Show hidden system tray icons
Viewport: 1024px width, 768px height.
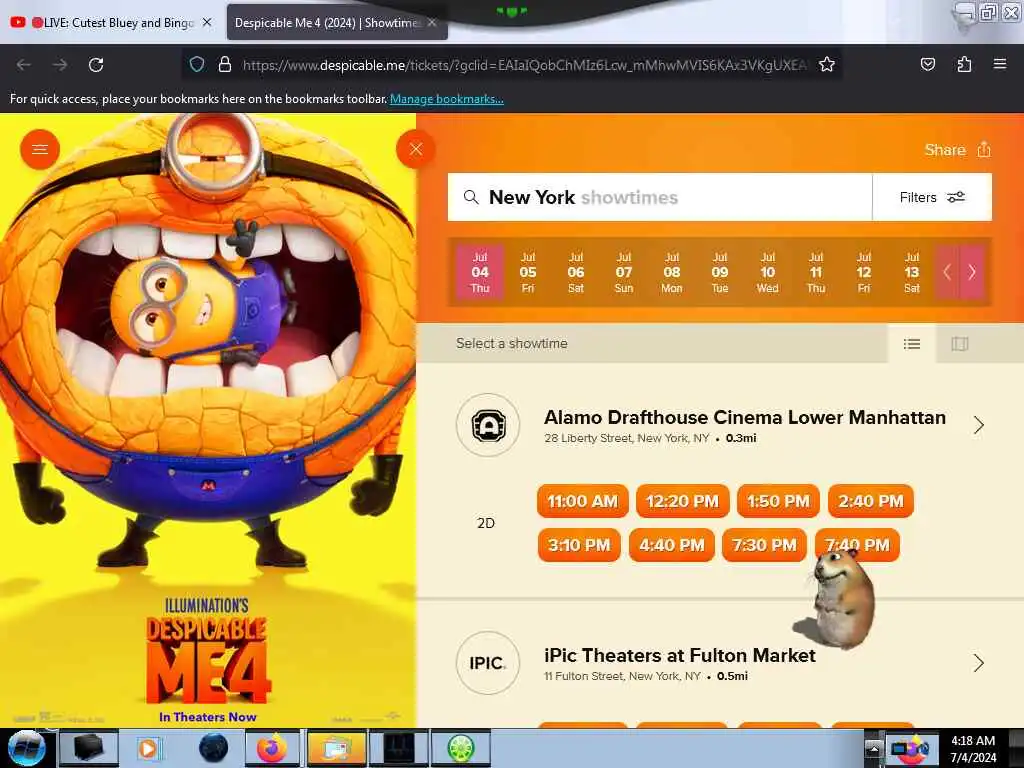tap(872, 748)
